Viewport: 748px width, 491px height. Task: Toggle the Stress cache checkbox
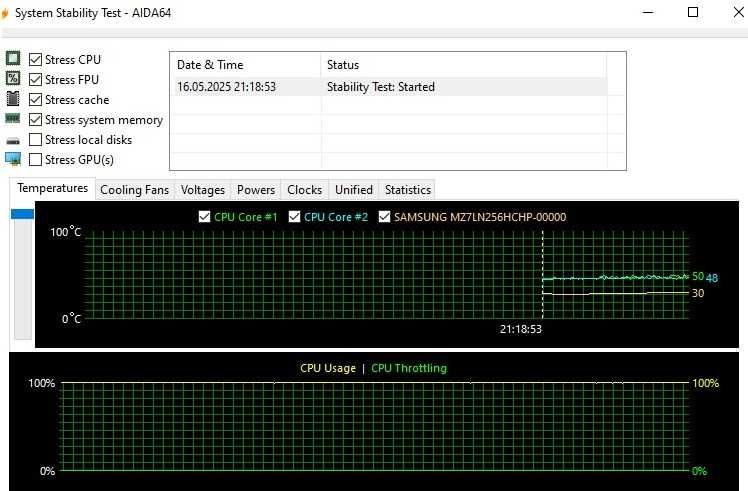pos(35,99)
